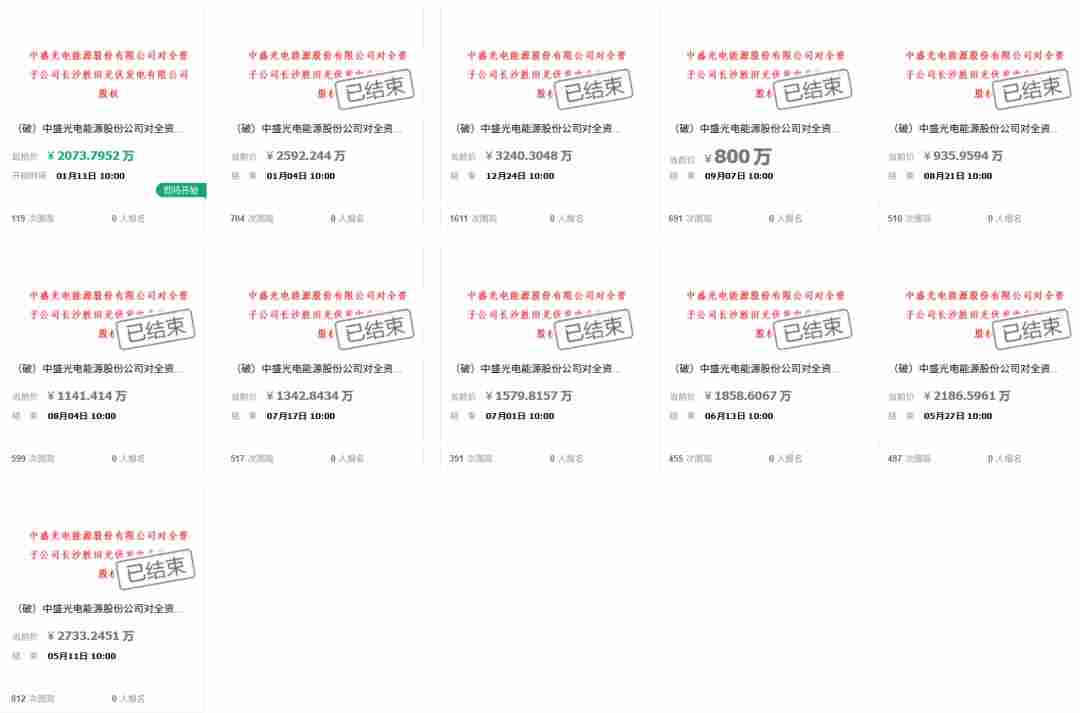Click the 已结束 stamp on the 08月04日 listing
The width and height of the screenshot is (1080, 713).
coord(156,329)
